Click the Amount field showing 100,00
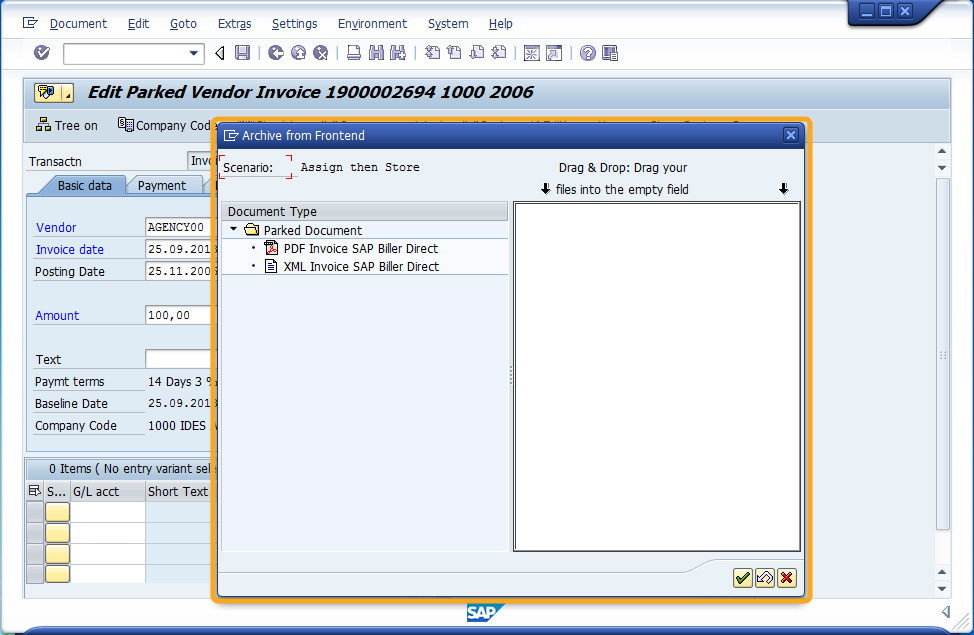 point(180,315)
